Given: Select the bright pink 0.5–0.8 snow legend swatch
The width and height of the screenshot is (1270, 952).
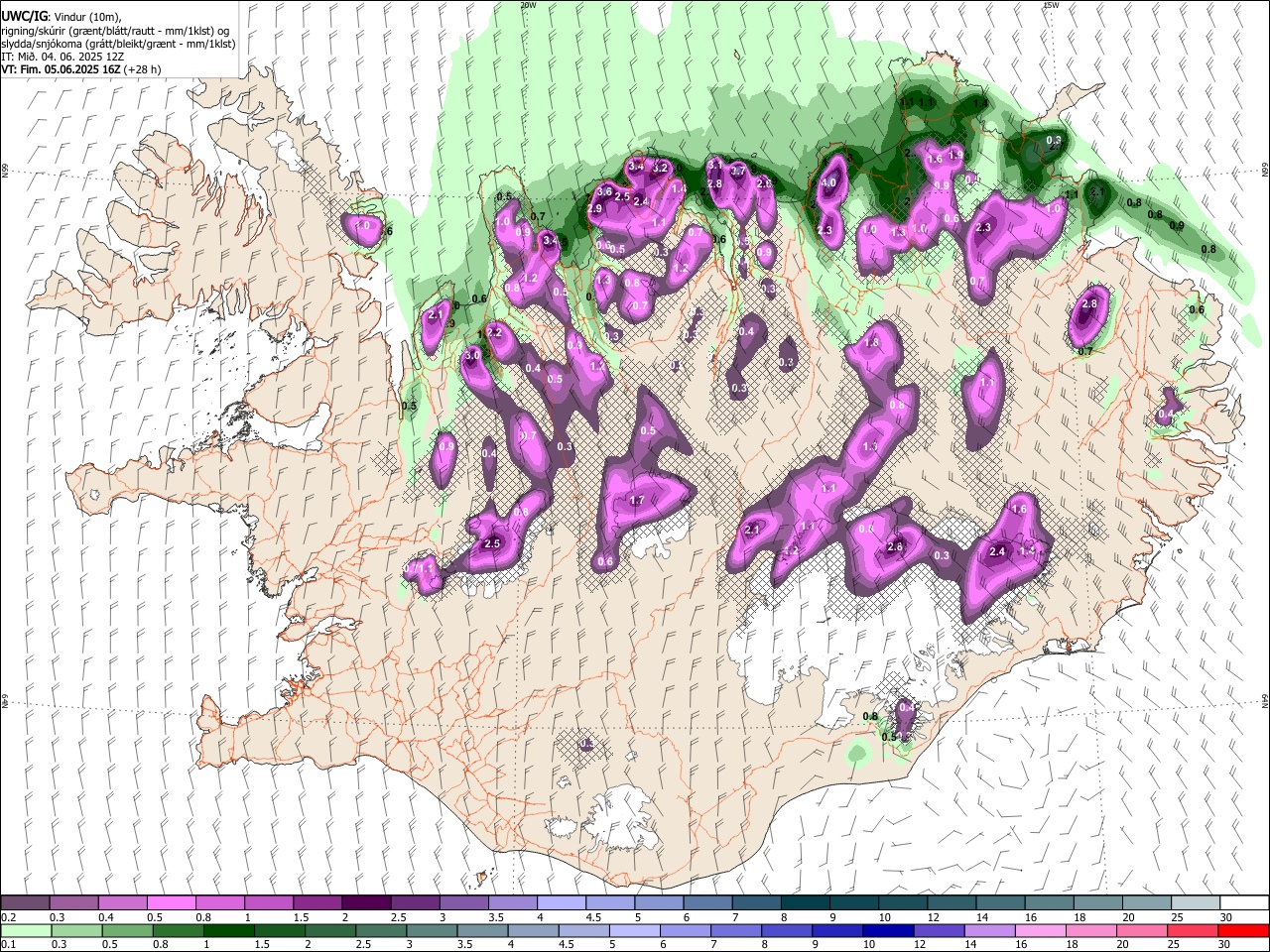Looking at the screenshot, I should click(x=171, y=902).
